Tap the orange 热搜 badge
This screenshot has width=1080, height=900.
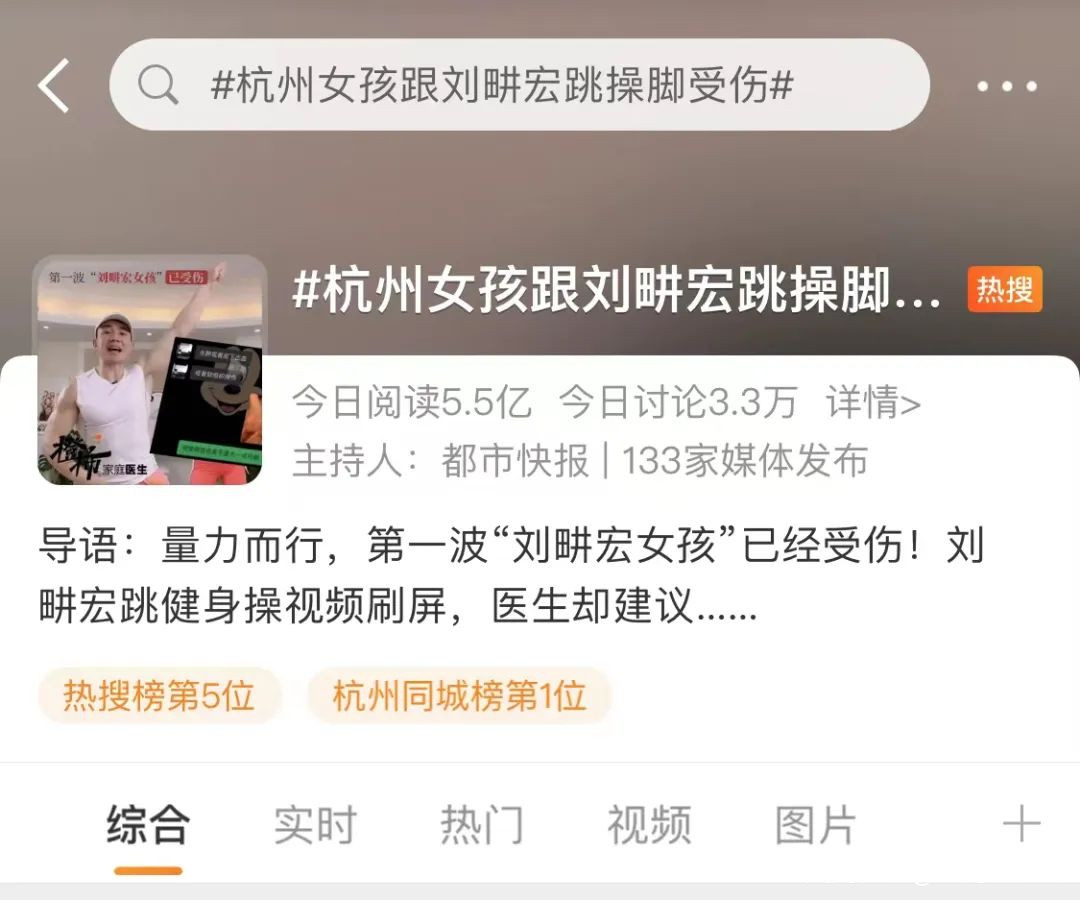coord(1004,289)
